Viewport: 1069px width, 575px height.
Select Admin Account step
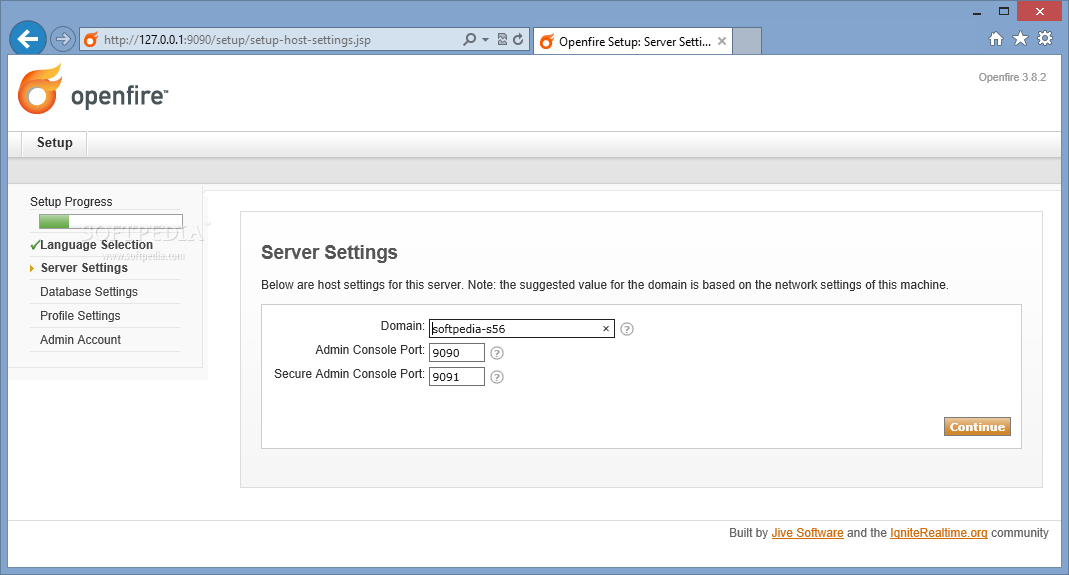80,340
